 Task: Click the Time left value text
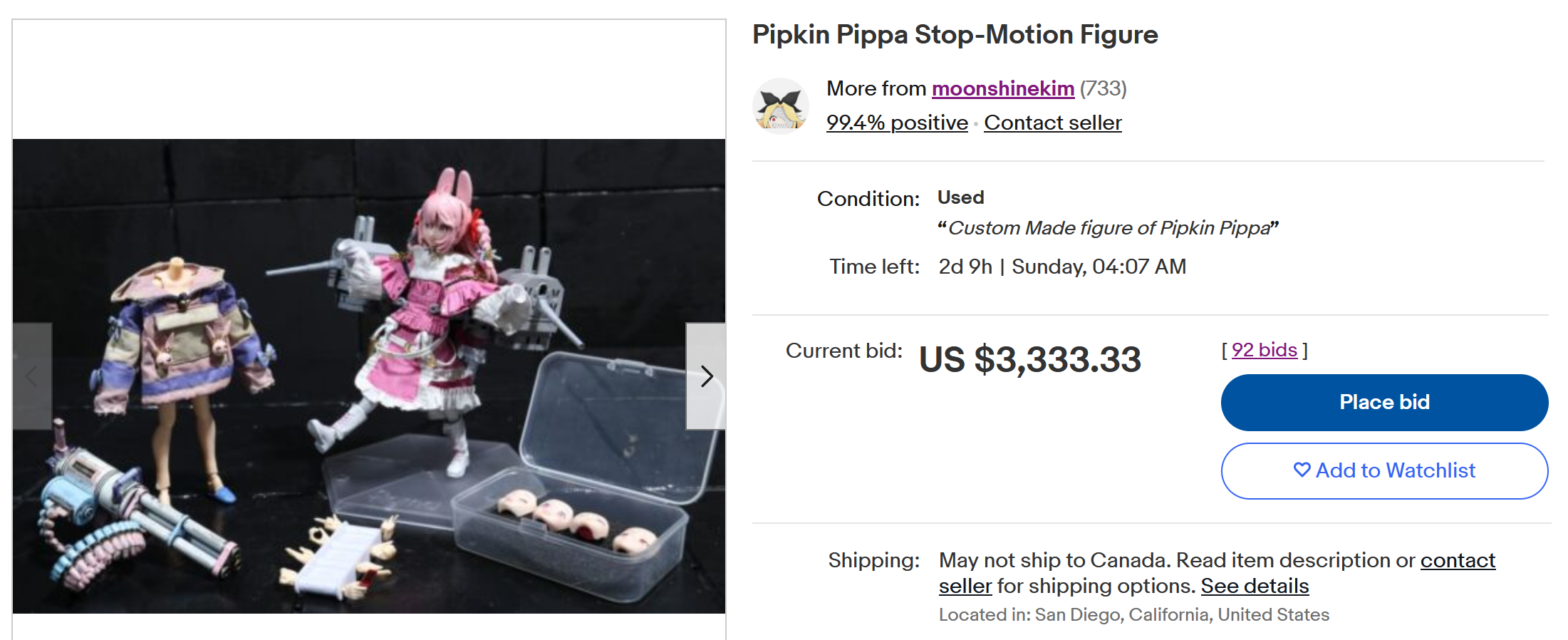(x=1062, y=267)
